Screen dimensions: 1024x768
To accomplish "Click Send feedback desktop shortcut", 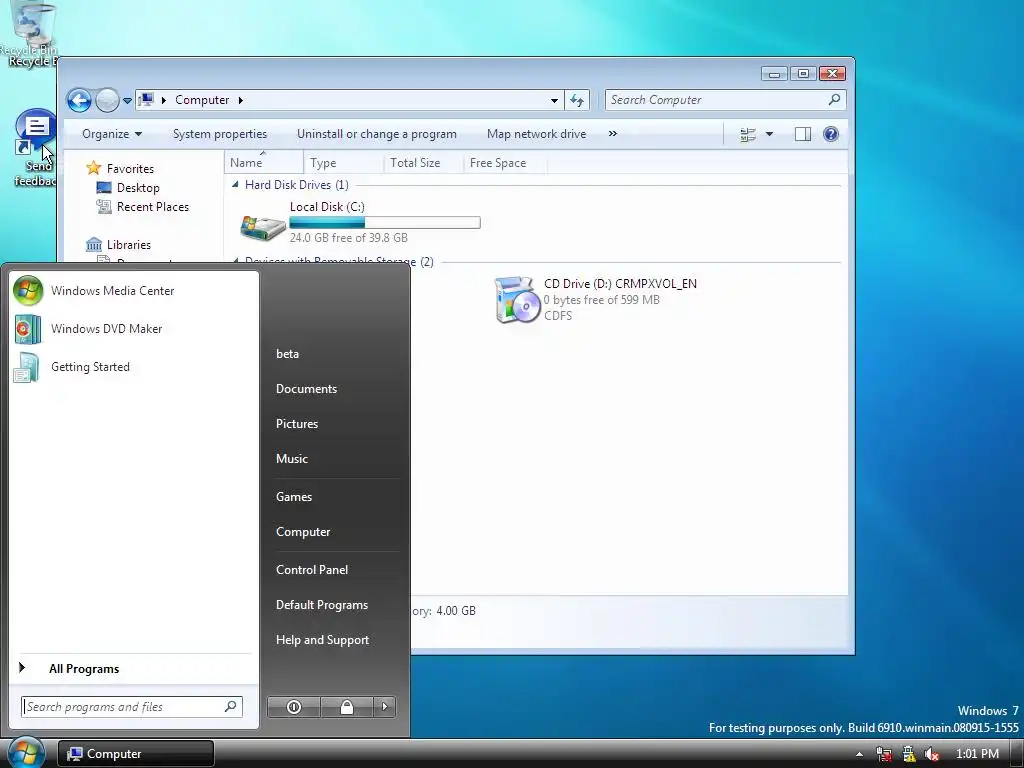I will 34,149.
